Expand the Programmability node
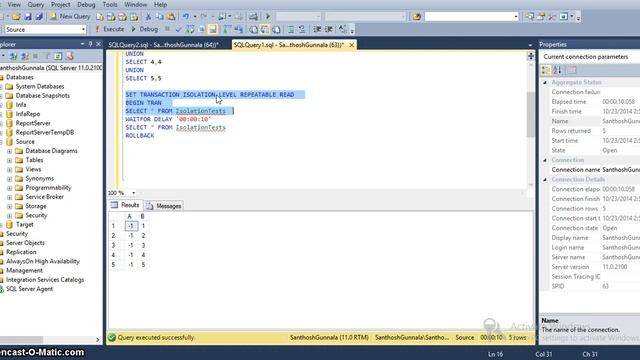 click(x=9, y=188)
